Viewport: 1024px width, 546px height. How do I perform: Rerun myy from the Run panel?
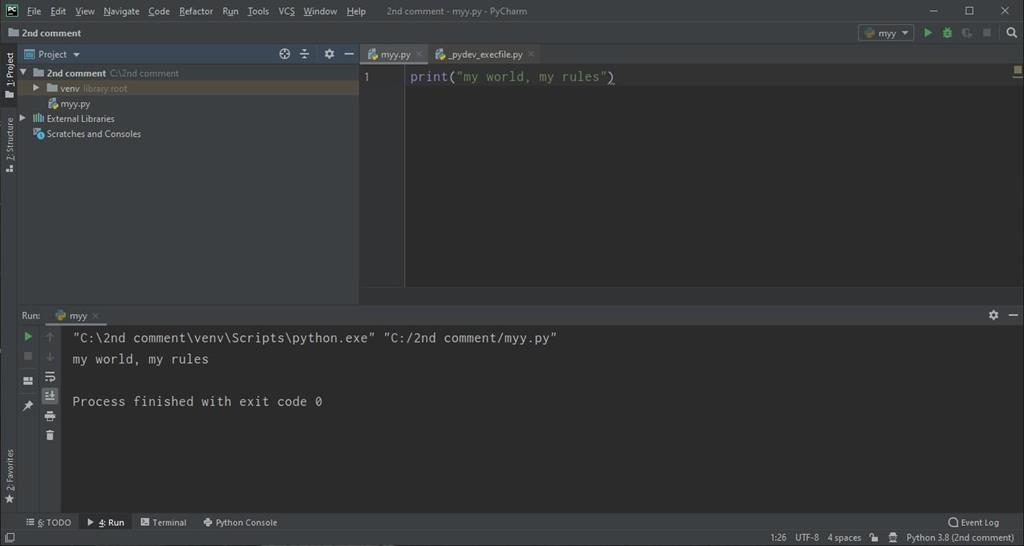tap(28, 337)
